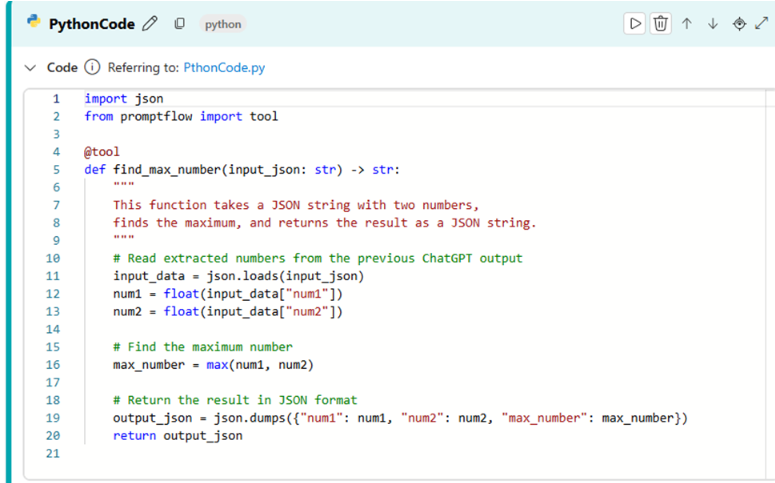Click comment '# Read extracted numbers'
775x483 pixels.
pos(317,259)
